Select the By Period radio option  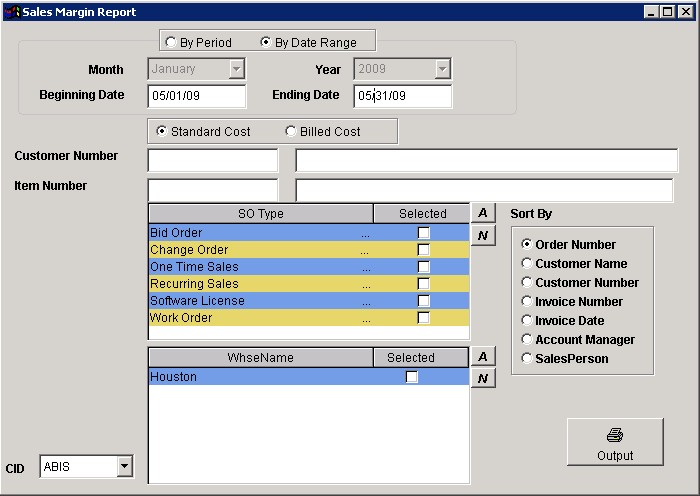click(x=172, y=43)
